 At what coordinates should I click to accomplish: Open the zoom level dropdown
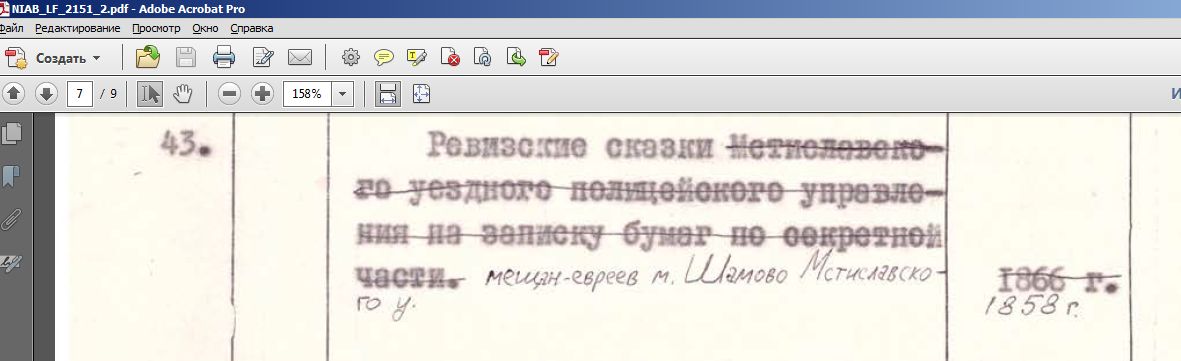[x=343, y=94]
